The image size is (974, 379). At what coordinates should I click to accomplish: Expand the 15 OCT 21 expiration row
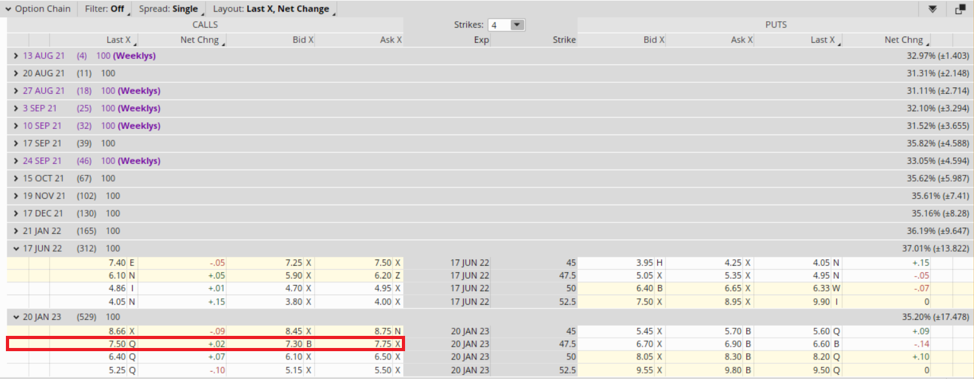pos(16,178)
